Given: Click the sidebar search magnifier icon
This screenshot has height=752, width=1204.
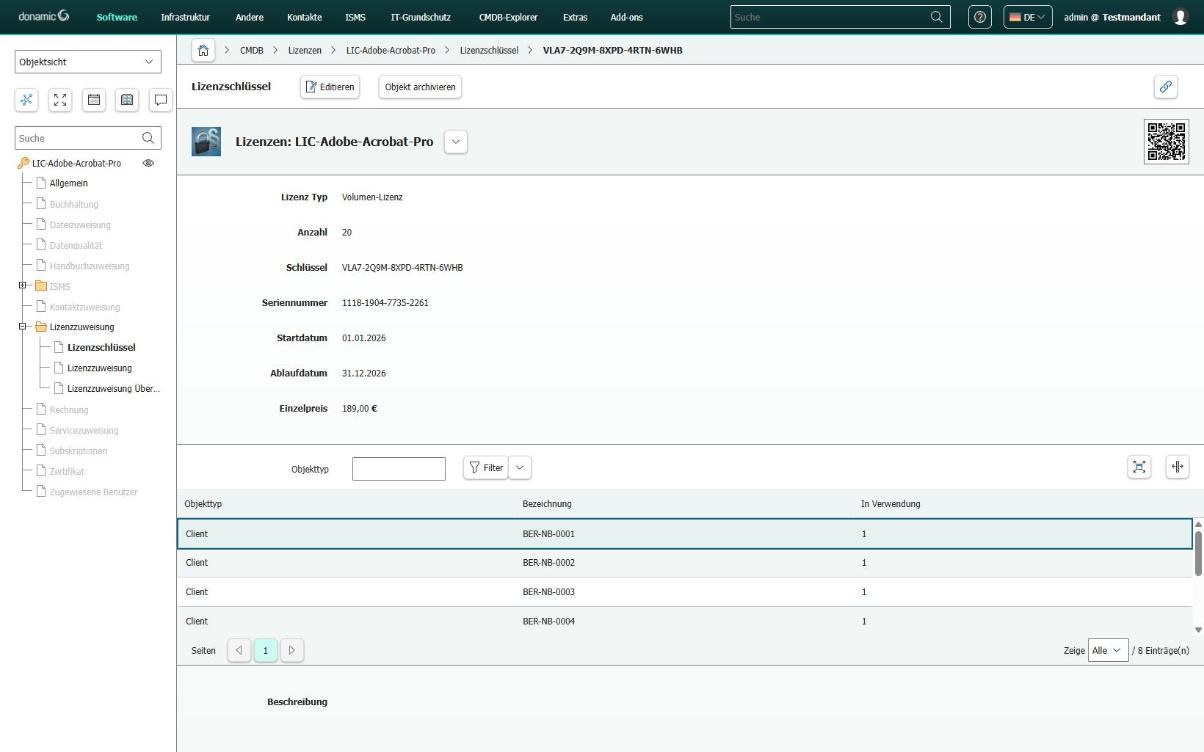Looking at the screenshot, I should pyautogui.click(x=148, y=138).
